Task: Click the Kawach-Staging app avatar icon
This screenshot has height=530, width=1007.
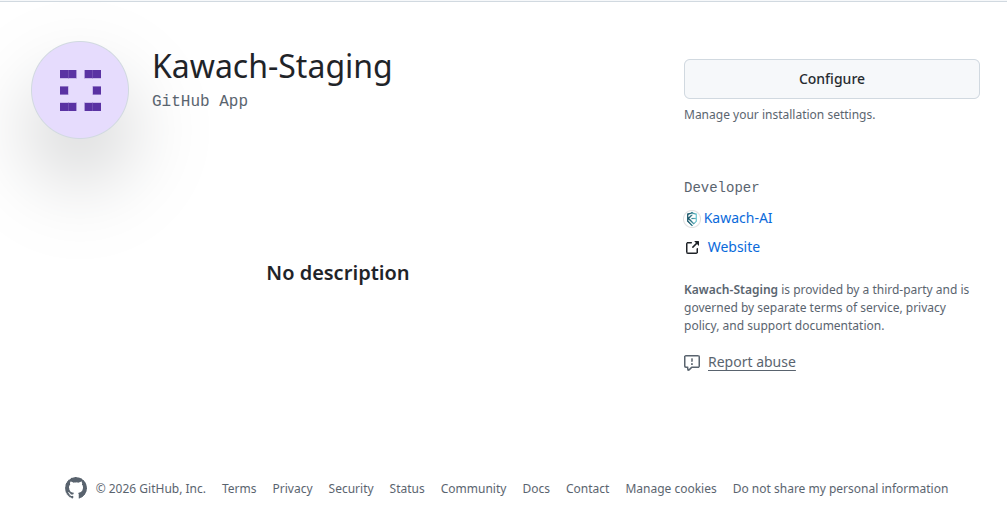Action: [80, 90]
